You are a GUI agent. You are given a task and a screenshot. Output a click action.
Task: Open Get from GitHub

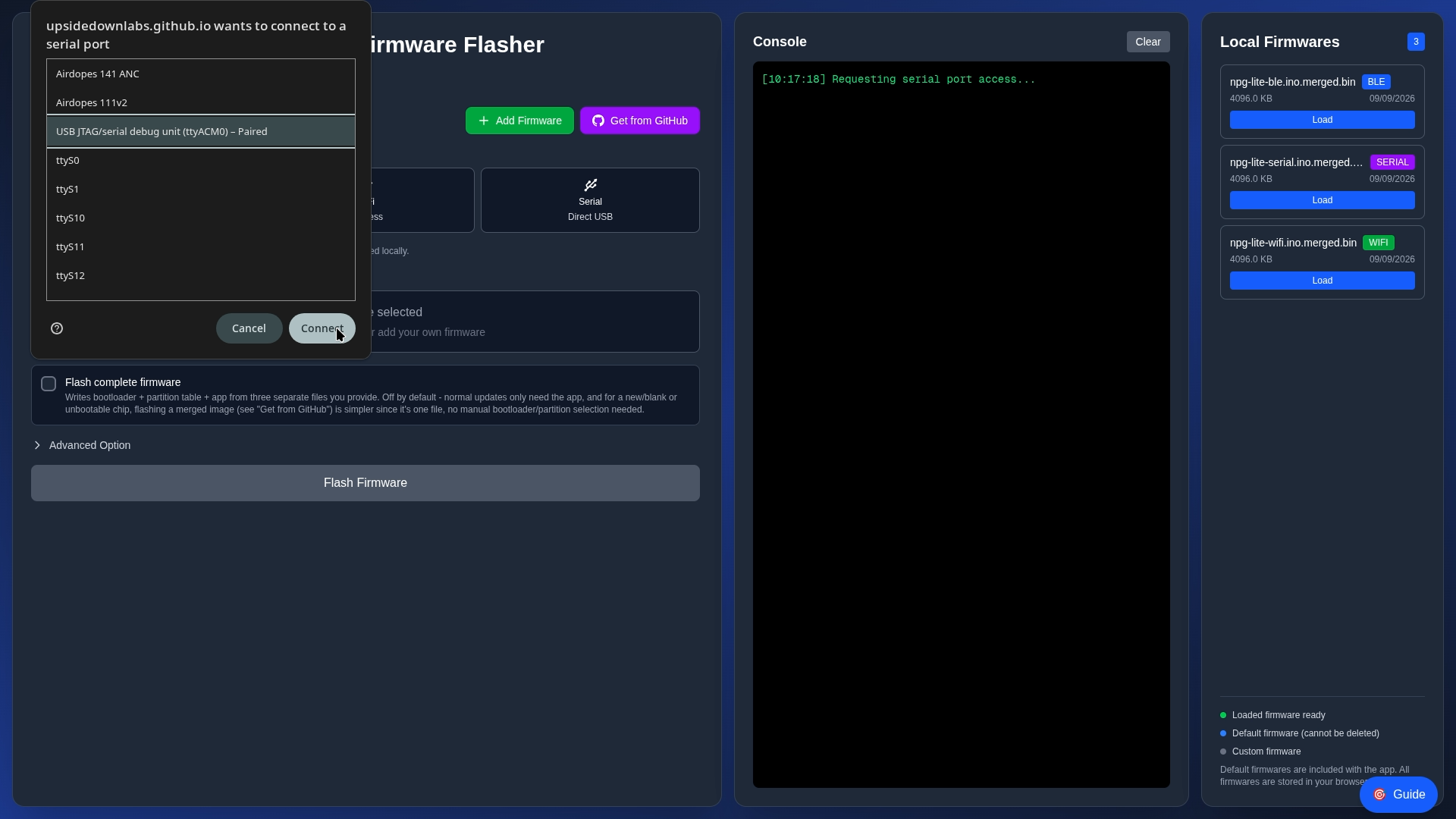pos(639,121)
